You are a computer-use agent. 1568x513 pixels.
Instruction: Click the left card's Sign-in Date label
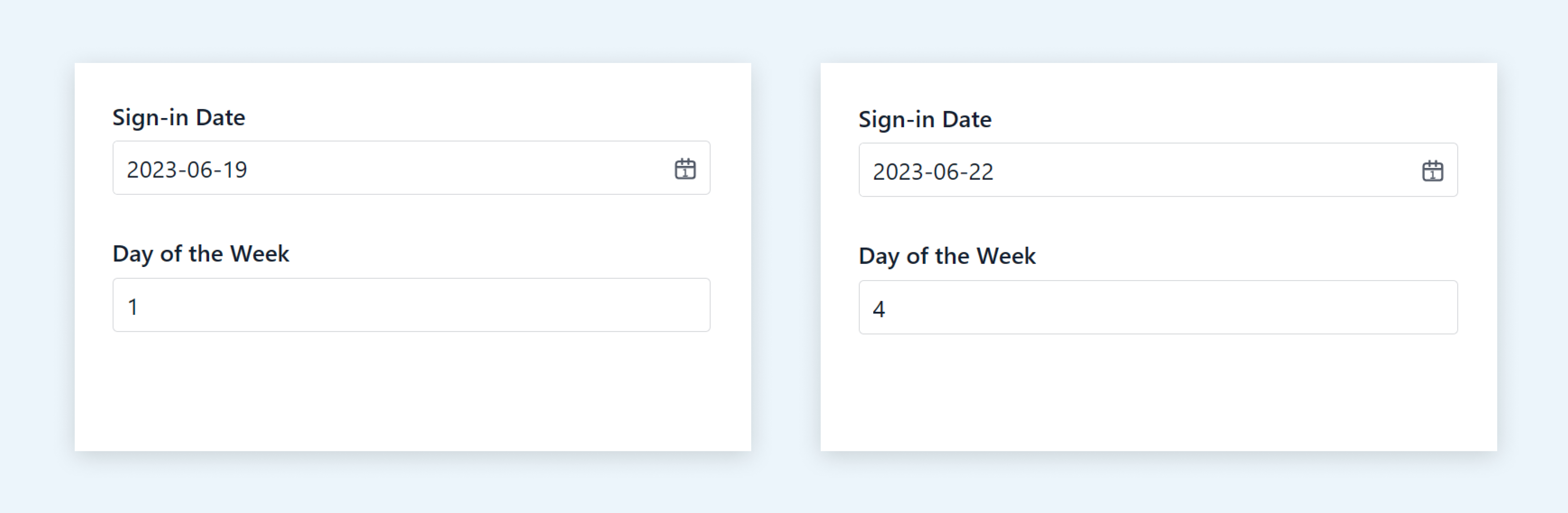[x=179, y=117]
